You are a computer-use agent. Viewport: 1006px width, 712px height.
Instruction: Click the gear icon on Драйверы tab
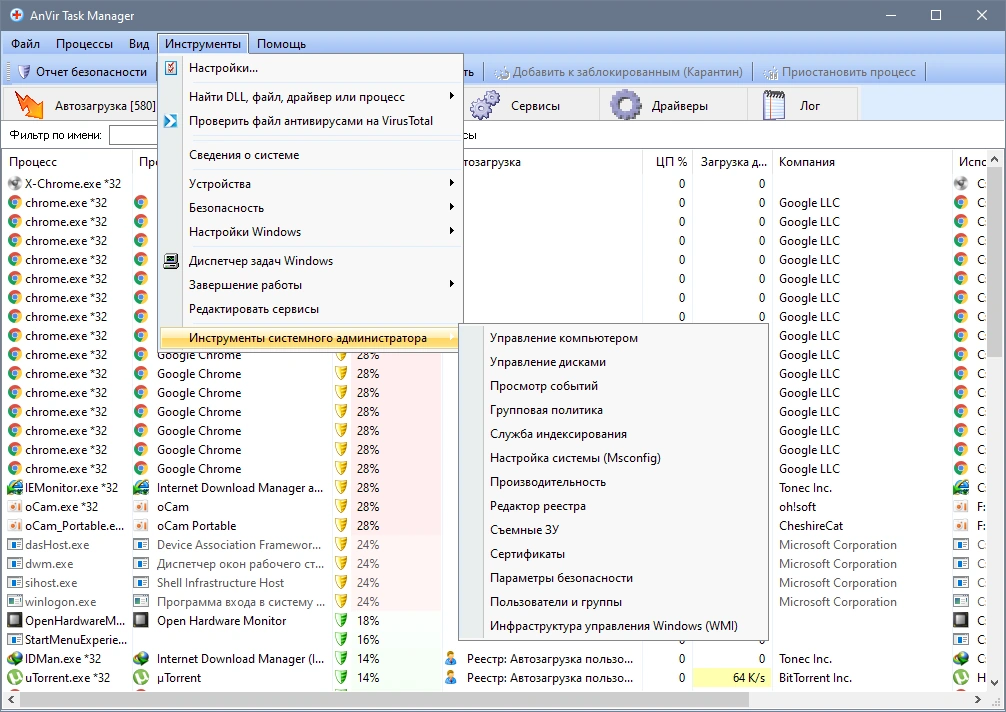626,105
